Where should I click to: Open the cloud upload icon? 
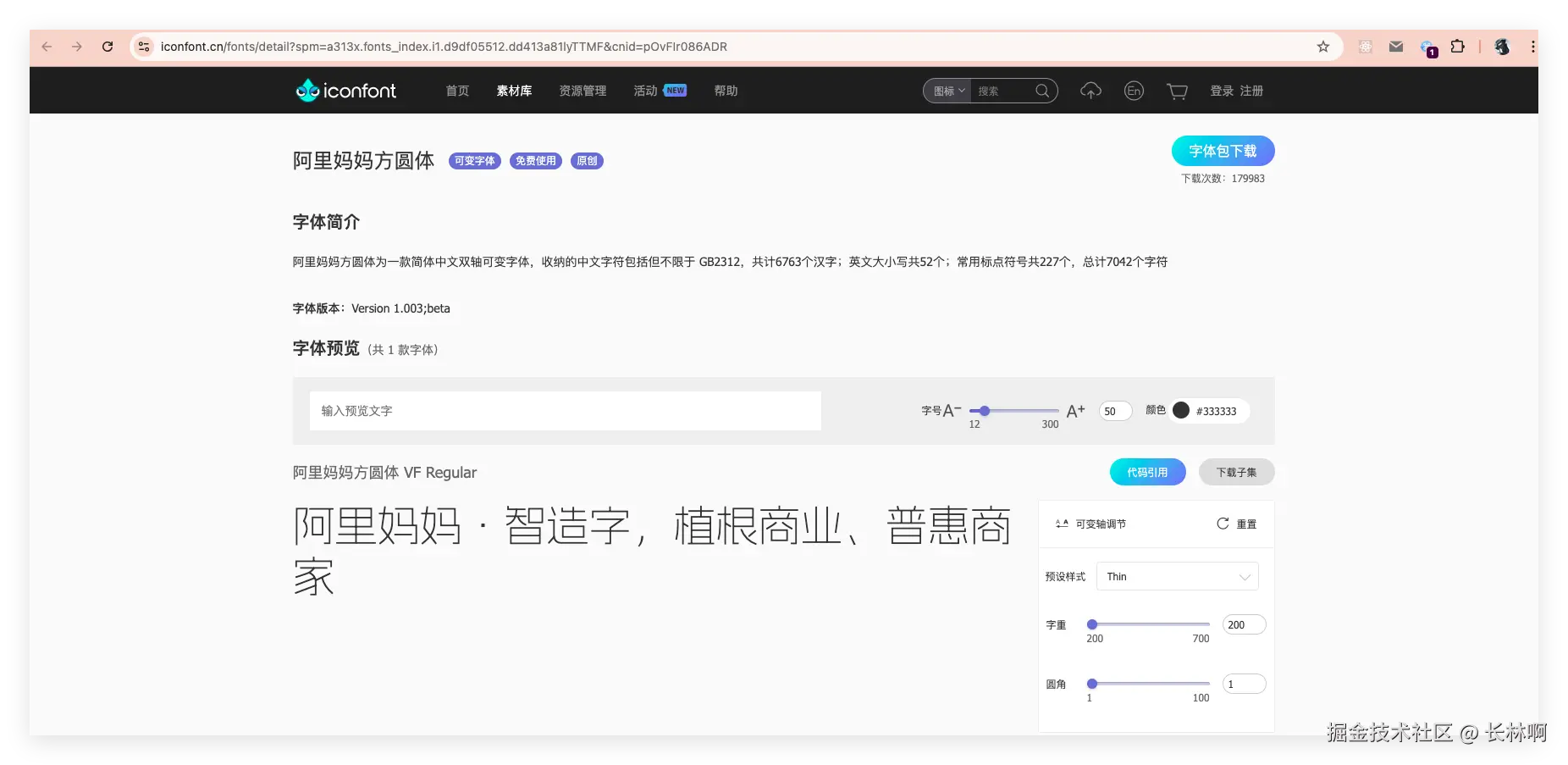pyautogui.click(x=1090, y=91)
